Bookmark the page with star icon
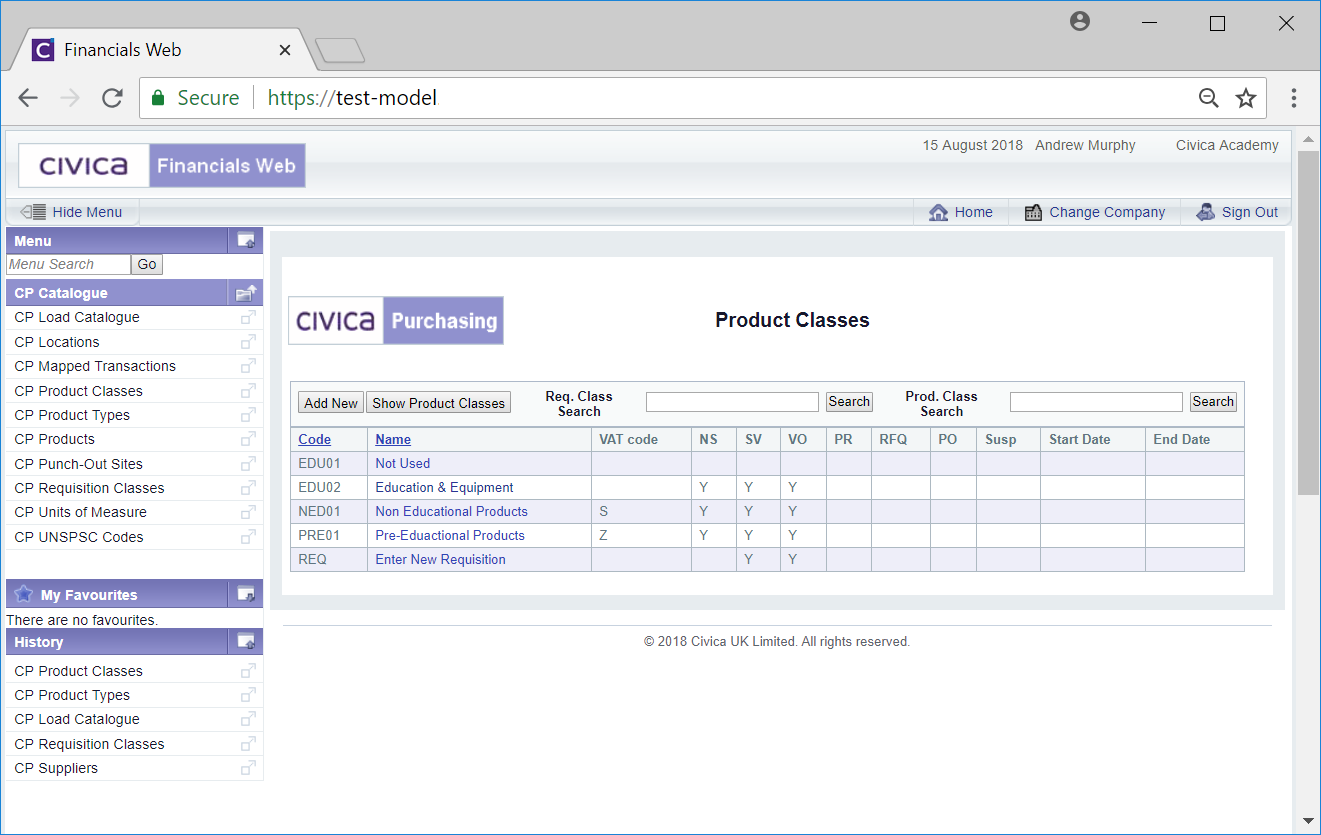 [x=1245, y=98]
